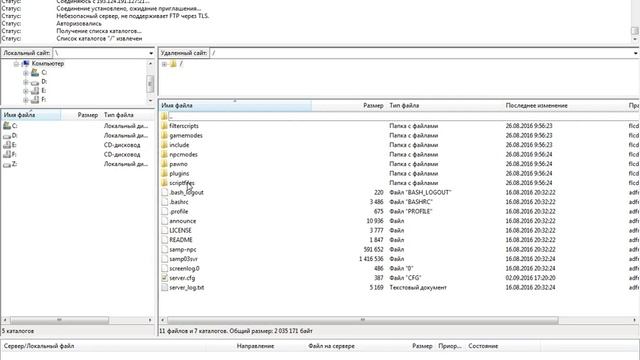This screenshot has width=640, height=360.
Task: Click the gamemodes folder icon
Action: coord(164,135)
